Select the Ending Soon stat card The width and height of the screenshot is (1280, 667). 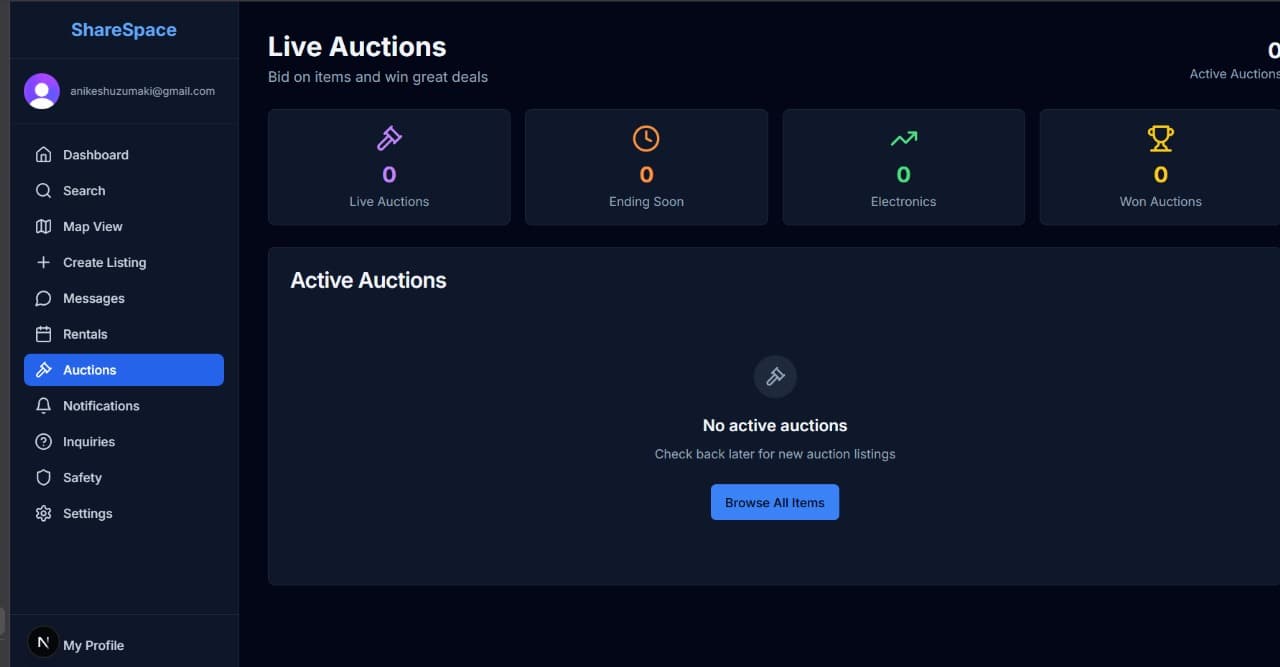point(646,167)
